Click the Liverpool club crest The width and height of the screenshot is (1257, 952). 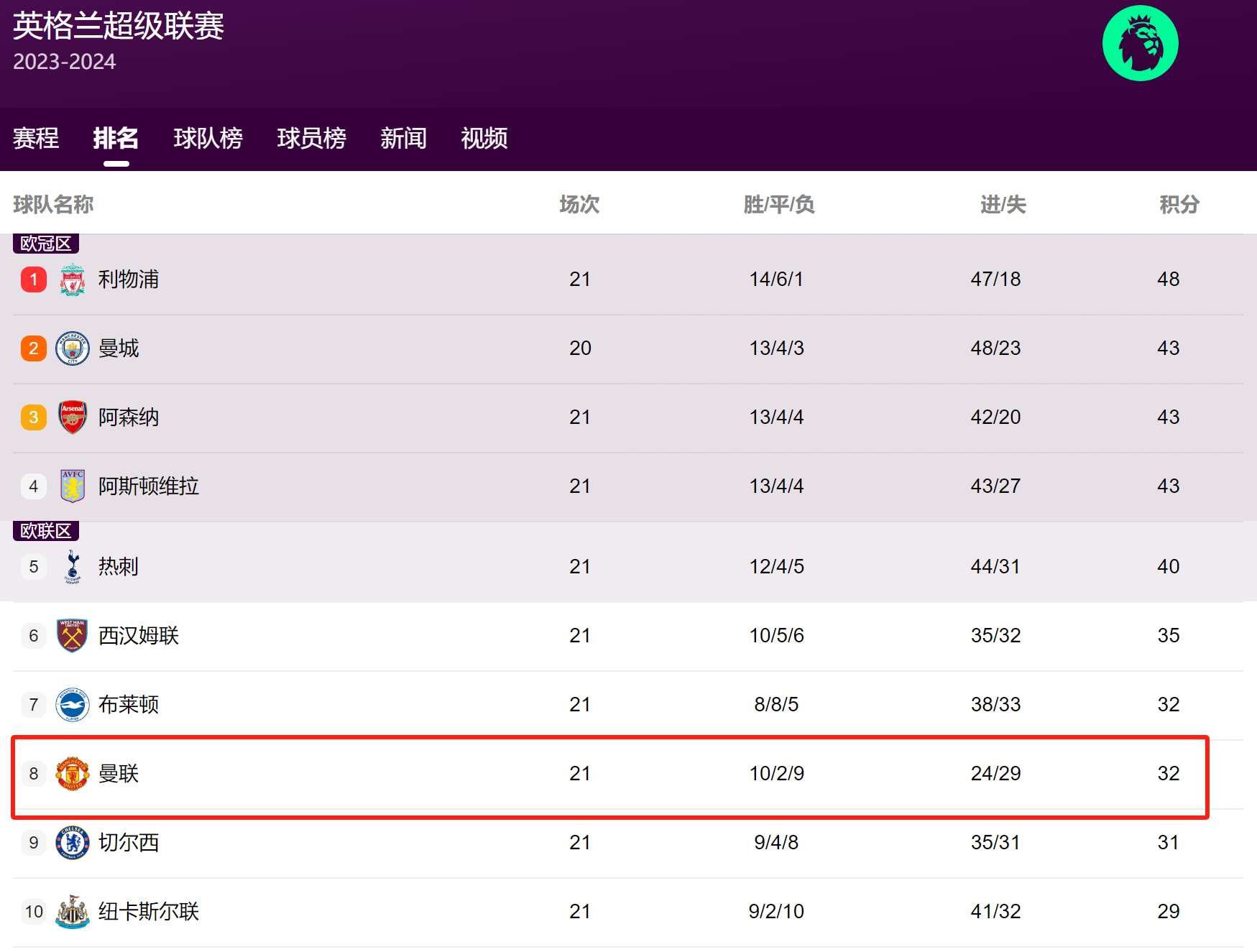[73, 279]
